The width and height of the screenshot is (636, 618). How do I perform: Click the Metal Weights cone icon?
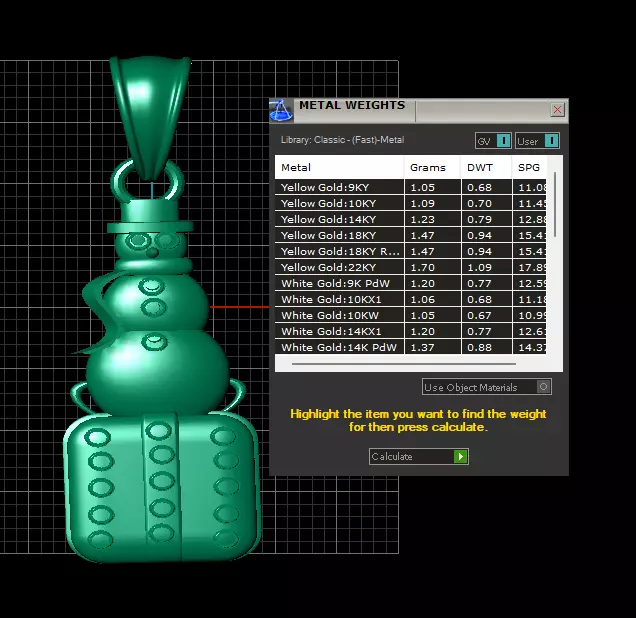[x=281, y=110]
